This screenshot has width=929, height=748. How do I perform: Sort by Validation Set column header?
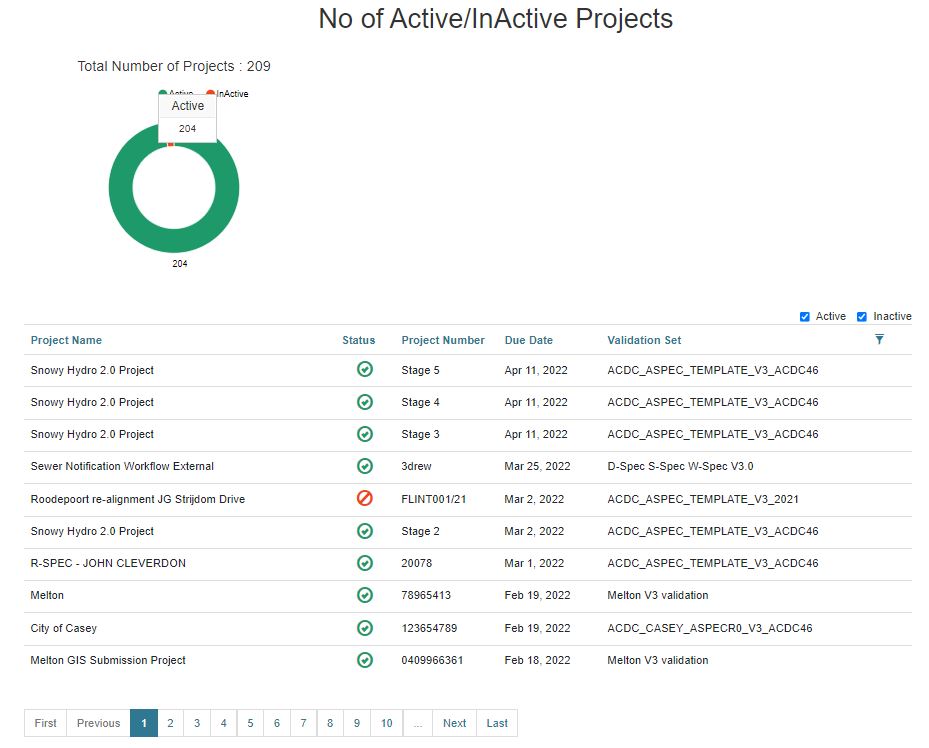pos(644,340)
